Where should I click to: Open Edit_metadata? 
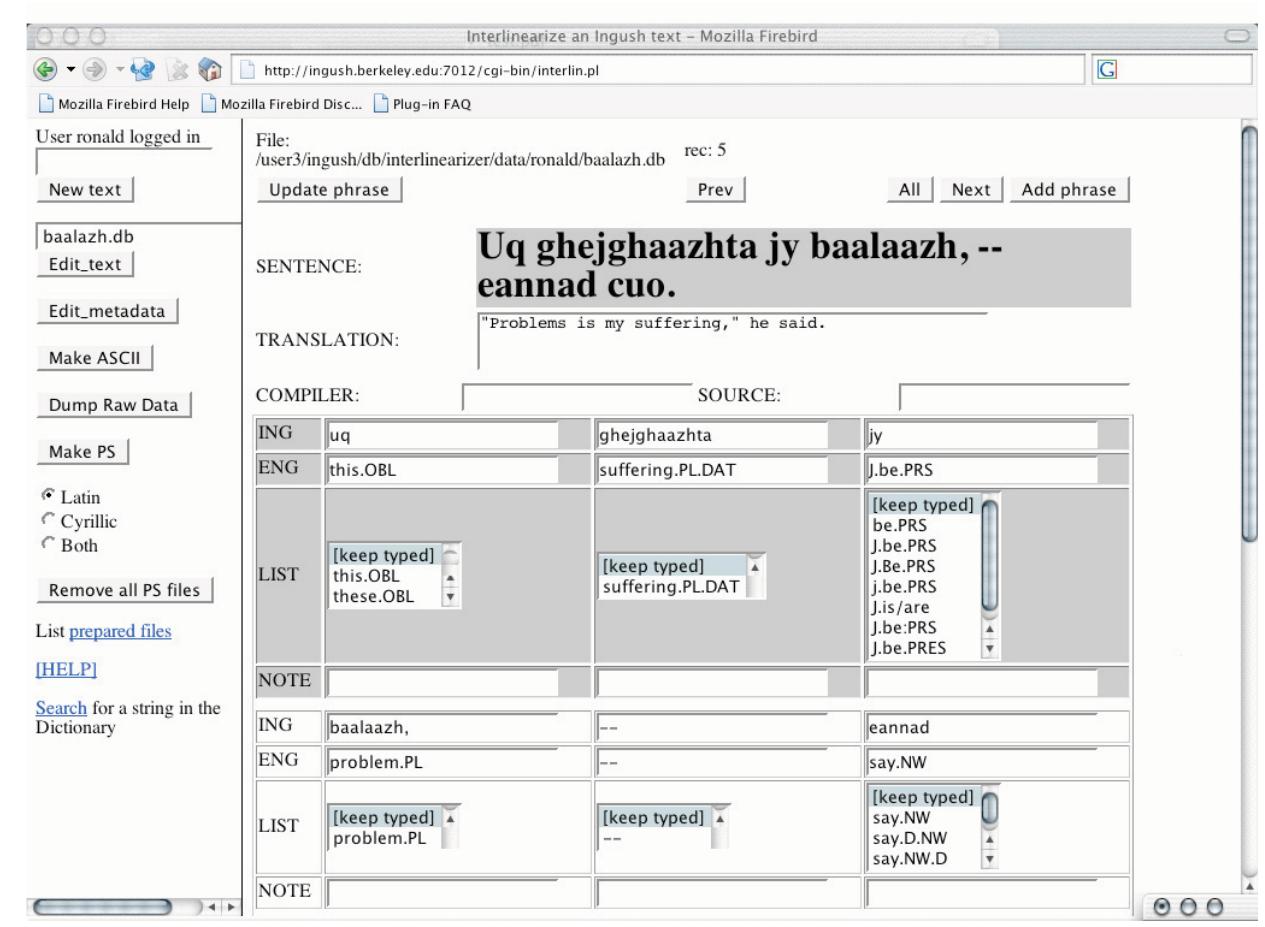coord(106,311)
